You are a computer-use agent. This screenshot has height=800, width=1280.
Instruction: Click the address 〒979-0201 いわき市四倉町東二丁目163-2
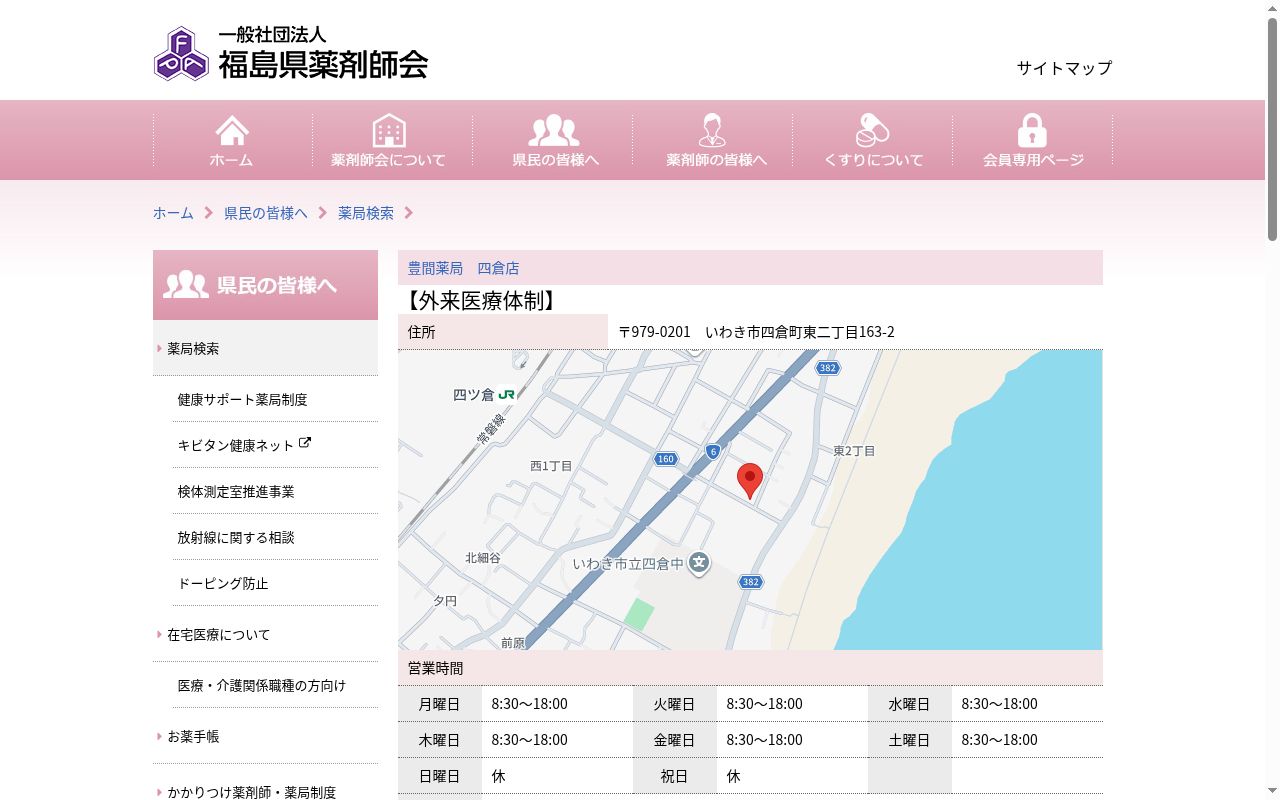pos(756,332)
